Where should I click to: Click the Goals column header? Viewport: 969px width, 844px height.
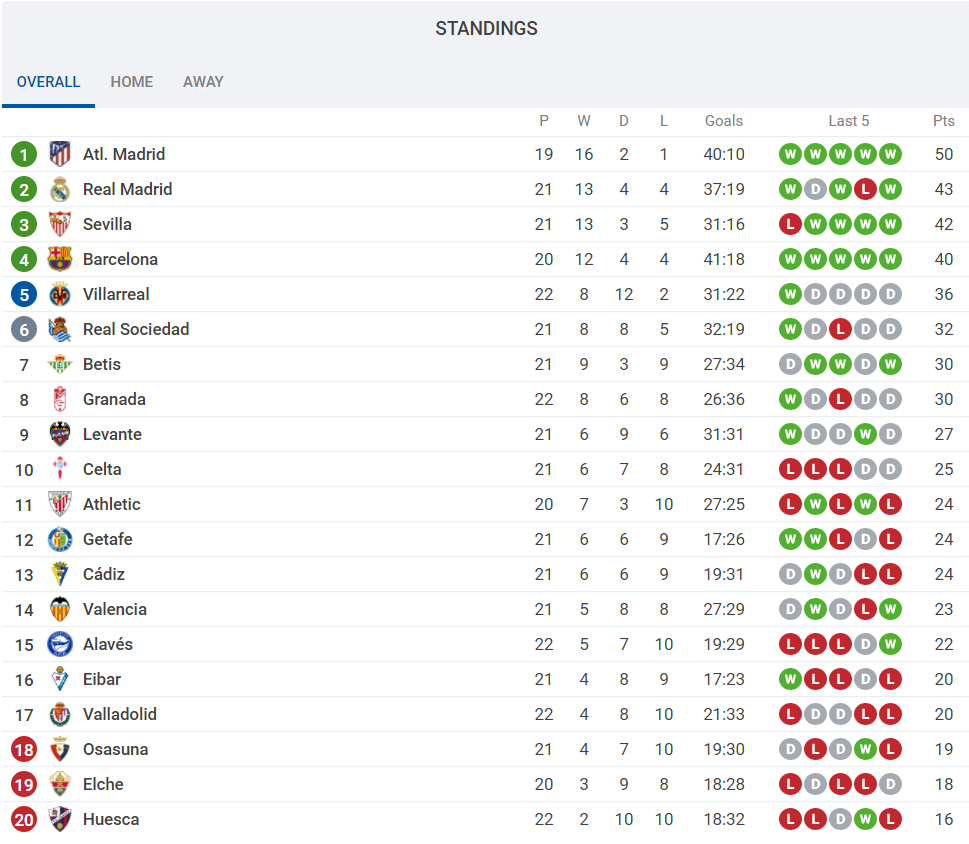click(724, 121)
